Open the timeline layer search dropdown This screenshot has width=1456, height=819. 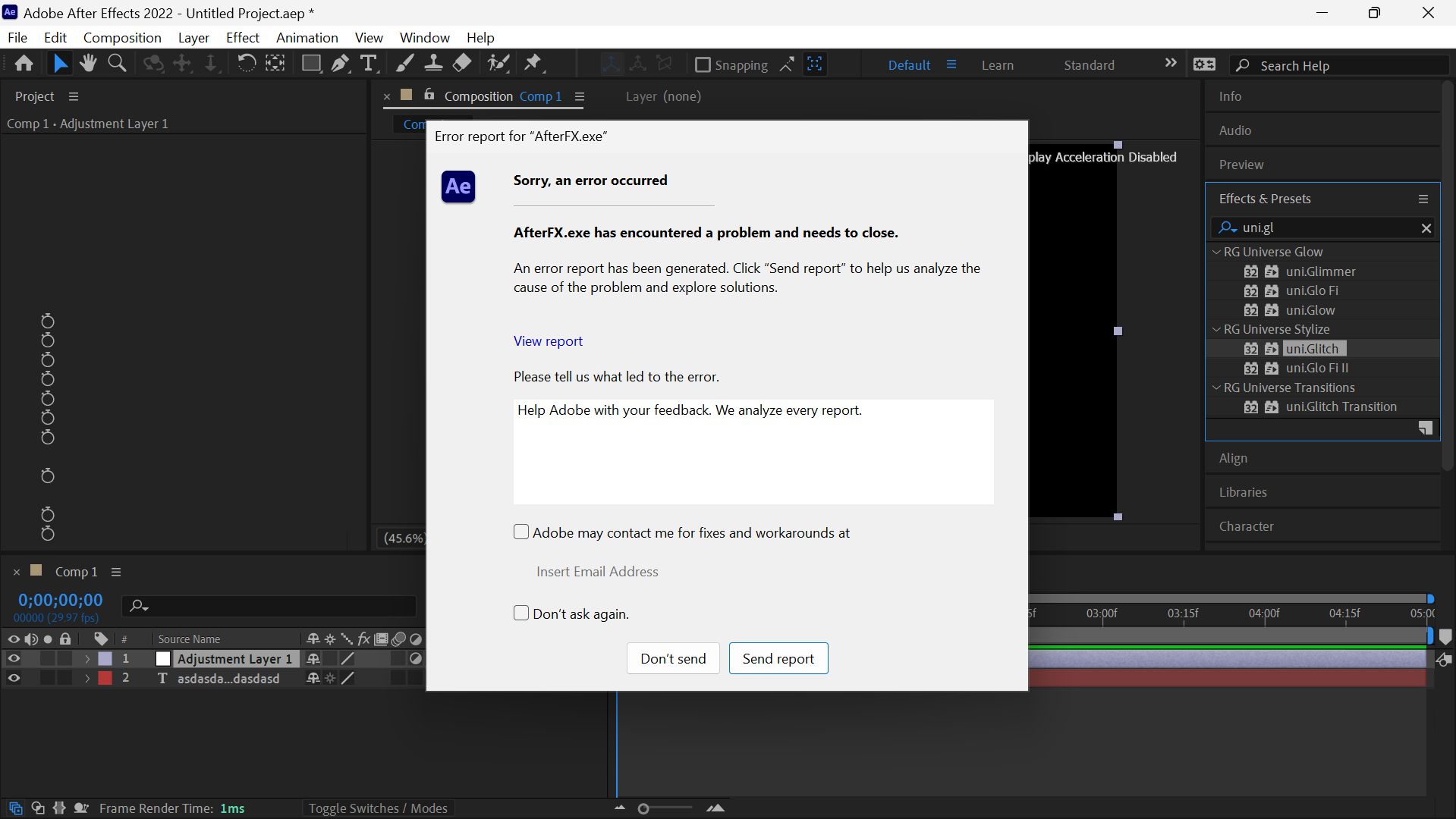click(139, 605)
